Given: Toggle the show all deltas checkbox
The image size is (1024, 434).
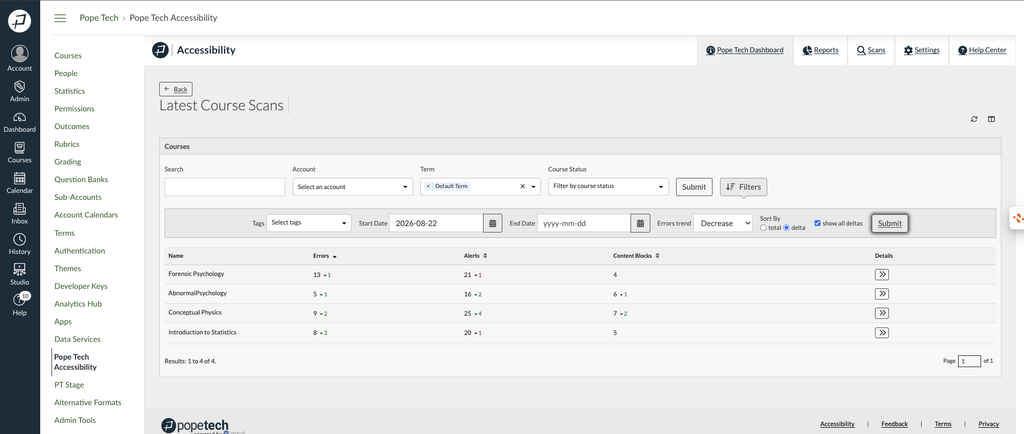Looking at the screenshot, I should coord(818,223).
